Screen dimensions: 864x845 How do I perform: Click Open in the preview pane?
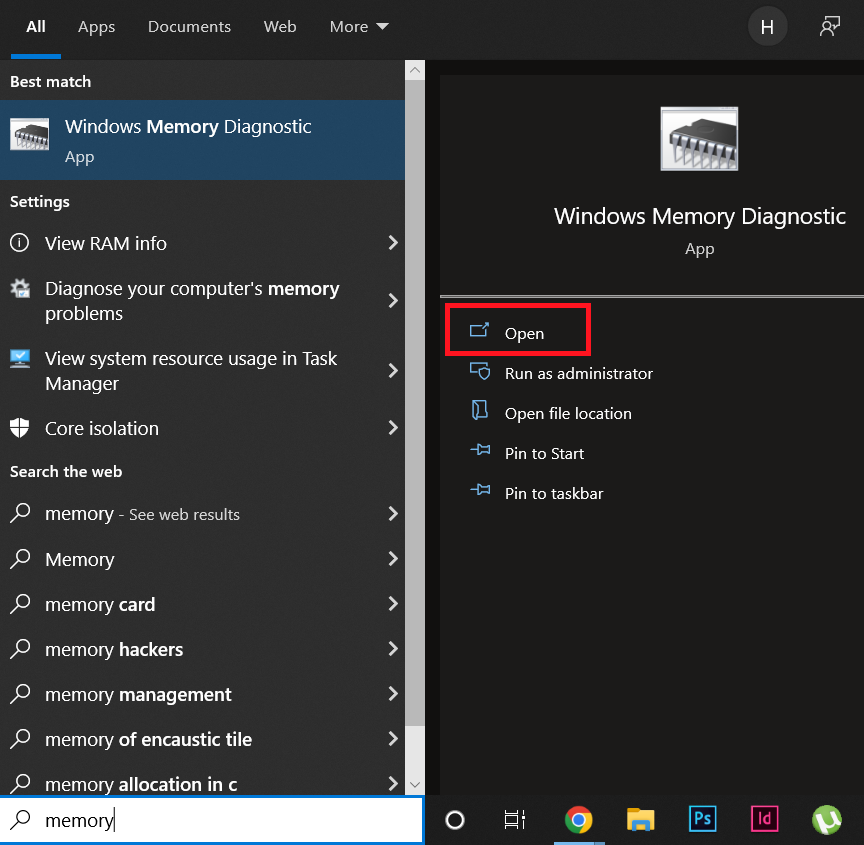(517, 330)
